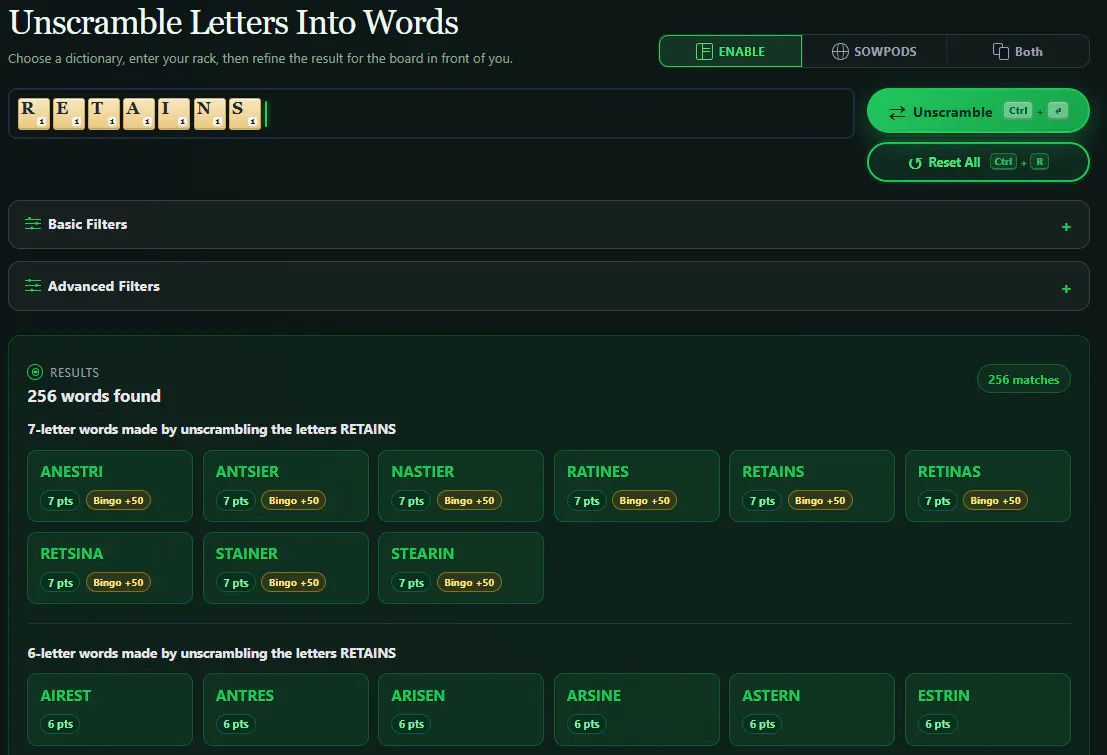Open the ARISEN word card
Image resolution: width=1107 pixels, height=755 pixels.
(461, 709)
